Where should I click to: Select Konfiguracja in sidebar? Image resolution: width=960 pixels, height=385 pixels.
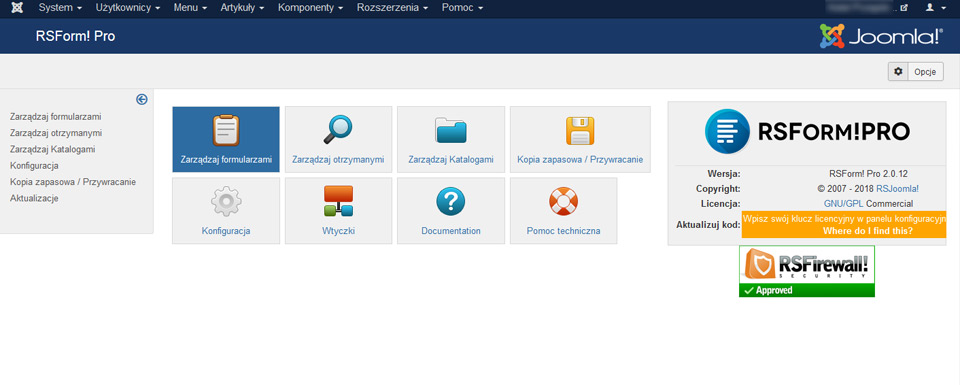(34, 166)
